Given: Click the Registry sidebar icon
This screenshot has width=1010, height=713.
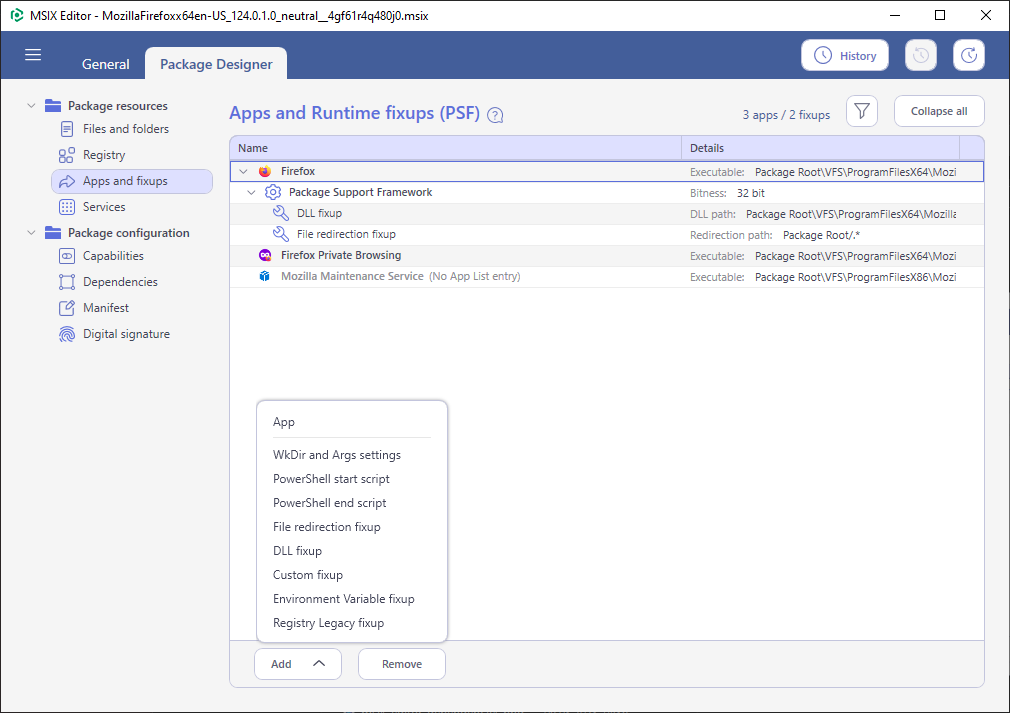Looking at the screenshot, I should (x=67, y=155).
